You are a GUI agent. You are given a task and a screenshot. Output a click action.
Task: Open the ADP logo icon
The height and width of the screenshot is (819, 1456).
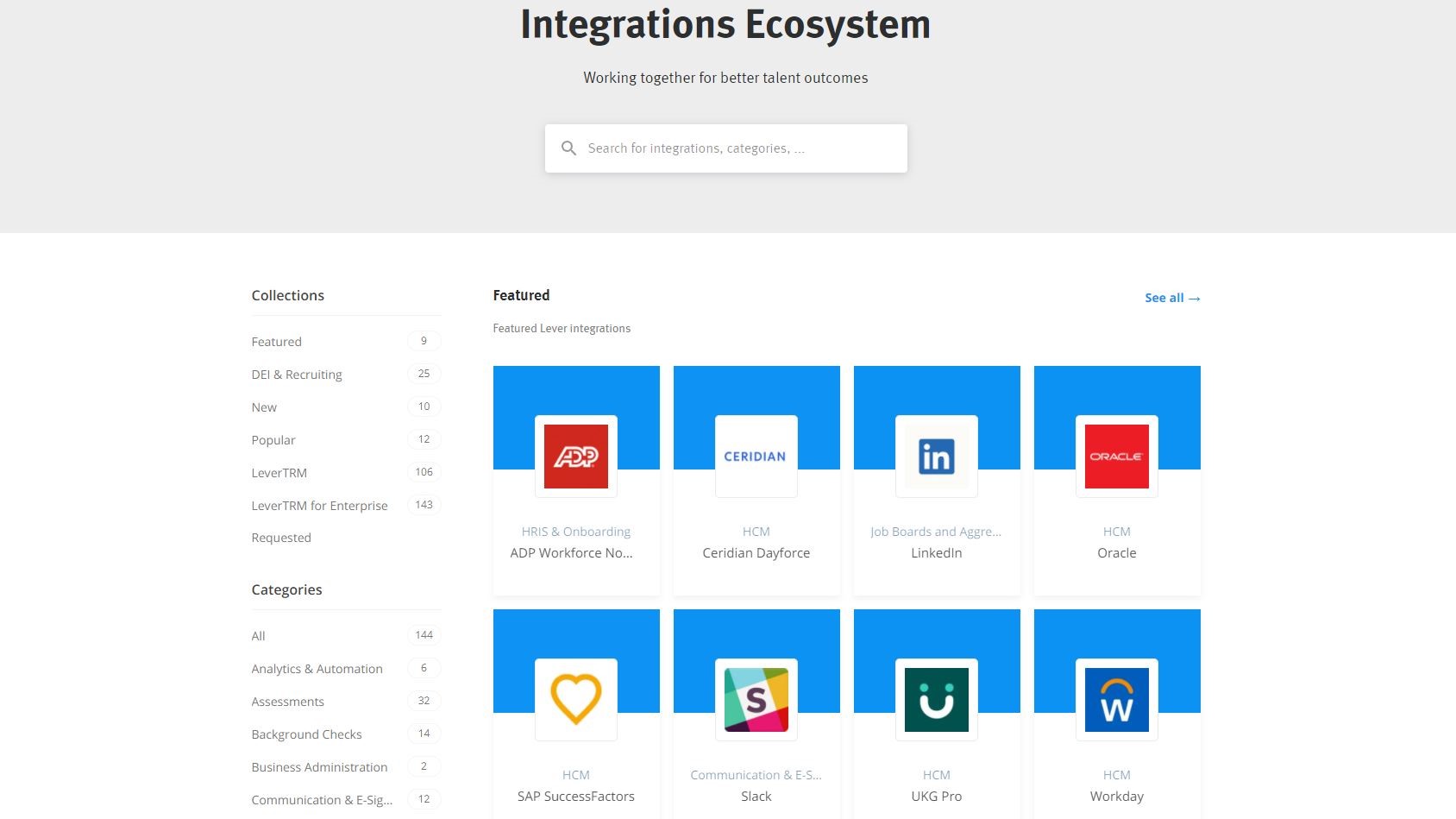coord(576,457)
